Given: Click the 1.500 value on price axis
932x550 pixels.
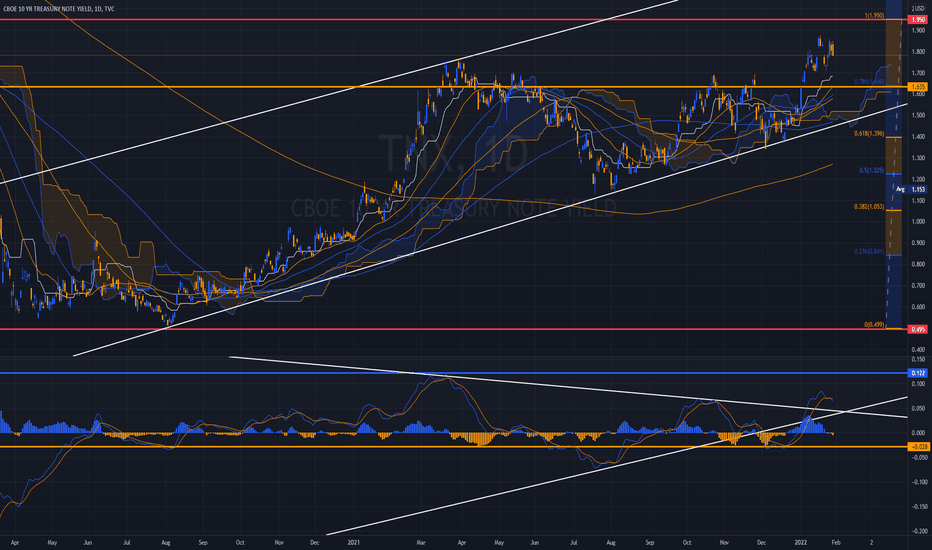Looking at the screenshot, I should click(x=918, y=115).
